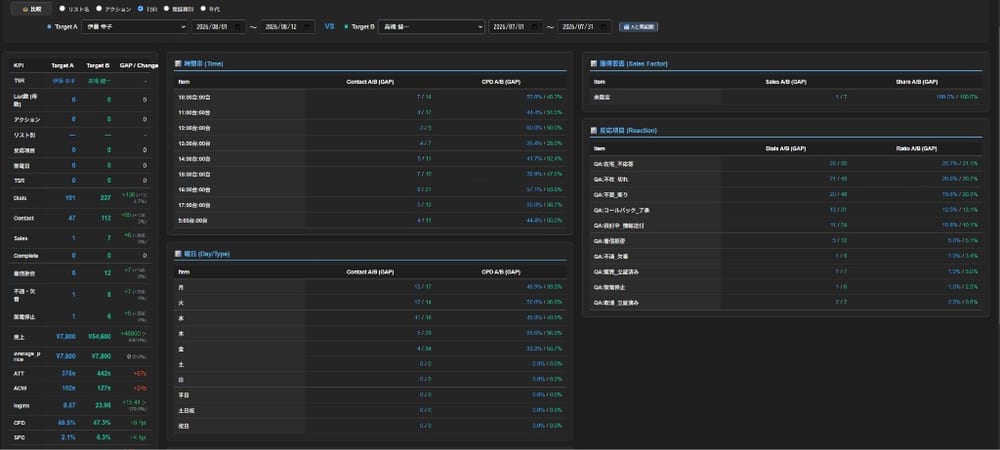1000x450 pixels.
Task: Click the Contact value 112
Action: [106, 218]
